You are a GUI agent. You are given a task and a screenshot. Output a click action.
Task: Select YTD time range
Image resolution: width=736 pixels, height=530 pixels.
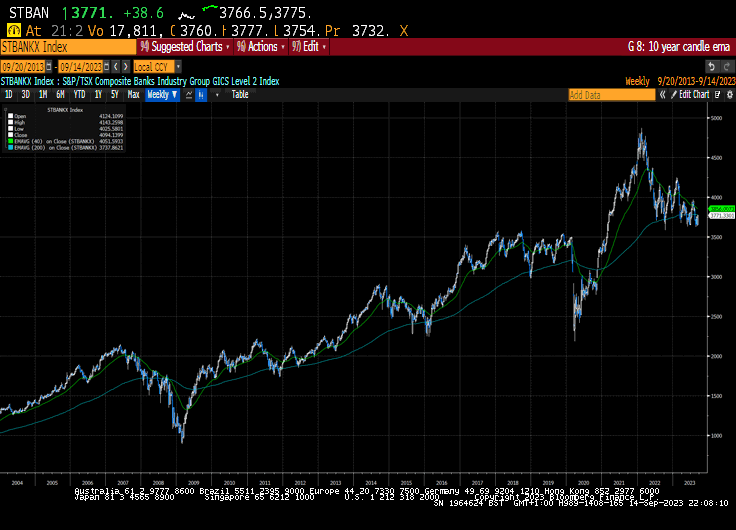tap(79, 95)
